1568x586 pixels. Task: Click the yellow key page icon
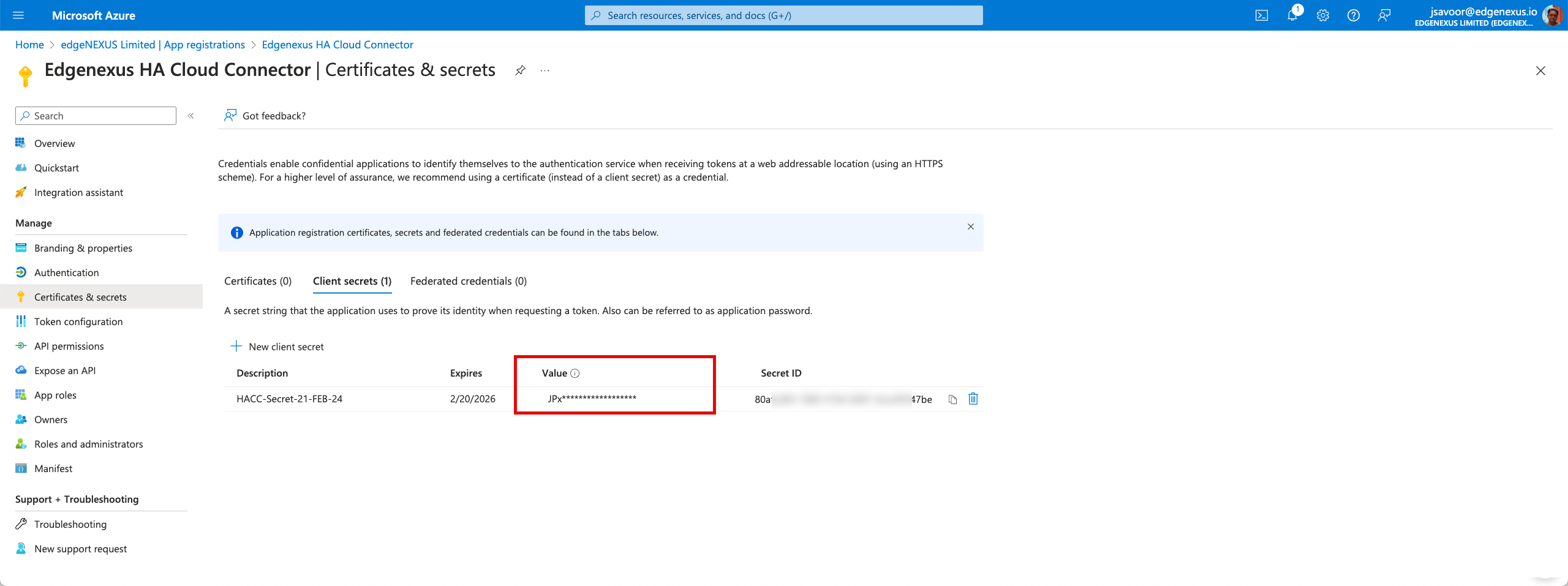tap(26, 77)
